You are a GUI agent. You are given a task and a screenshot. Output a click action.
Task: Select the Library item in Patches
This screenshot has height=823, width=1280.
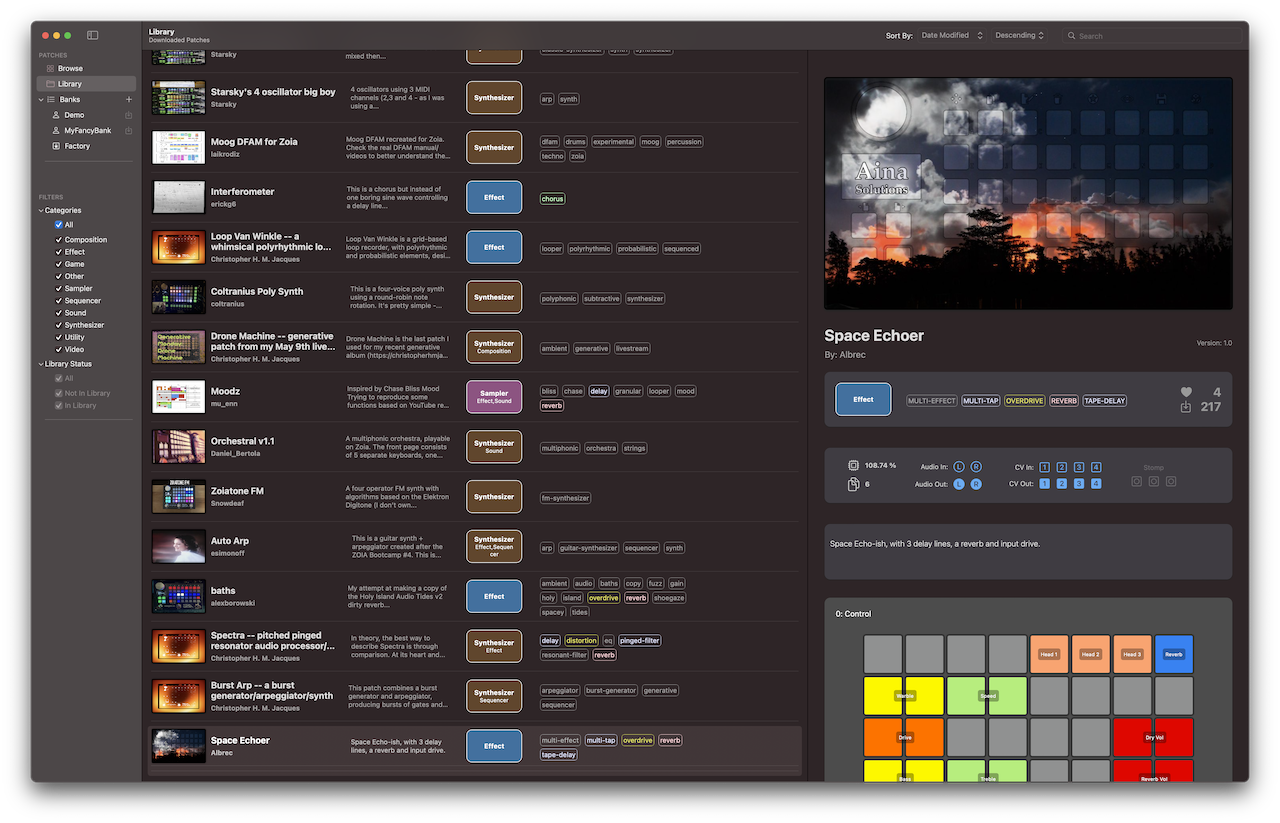pyautogui.click(x=69, y=83)
